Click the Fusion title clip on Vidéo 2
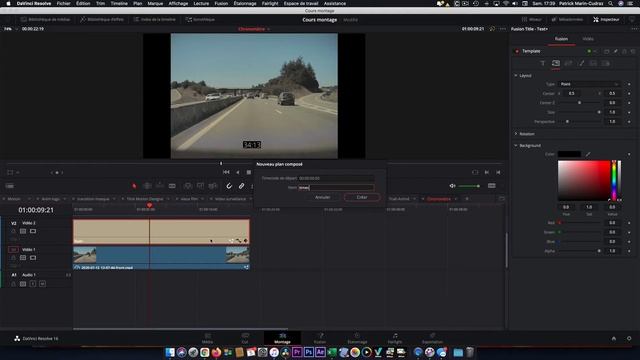Image resolution: width=640 pixels, height=360 pixels. [x=161, y=231]
